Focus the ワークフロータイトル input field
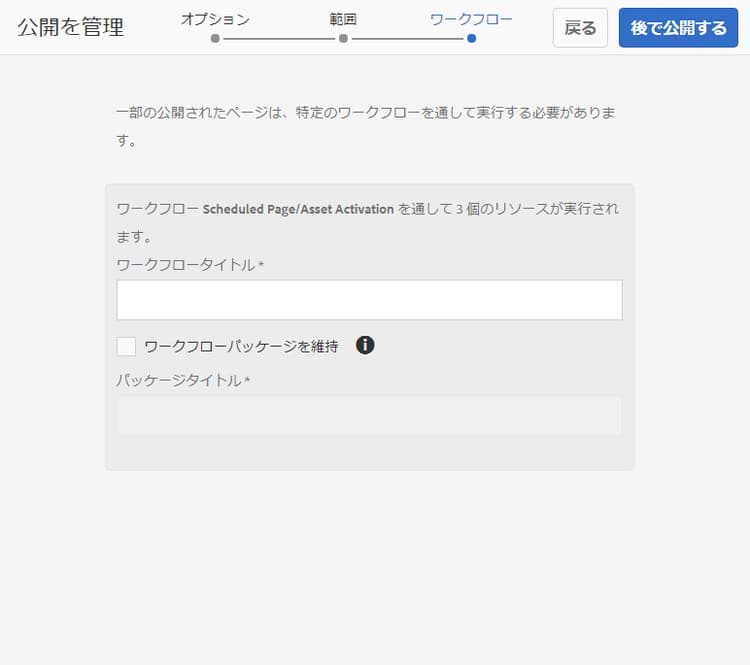The width and height of the screenshot is (750, 665). pyautogui.click(x=369, y=300)
